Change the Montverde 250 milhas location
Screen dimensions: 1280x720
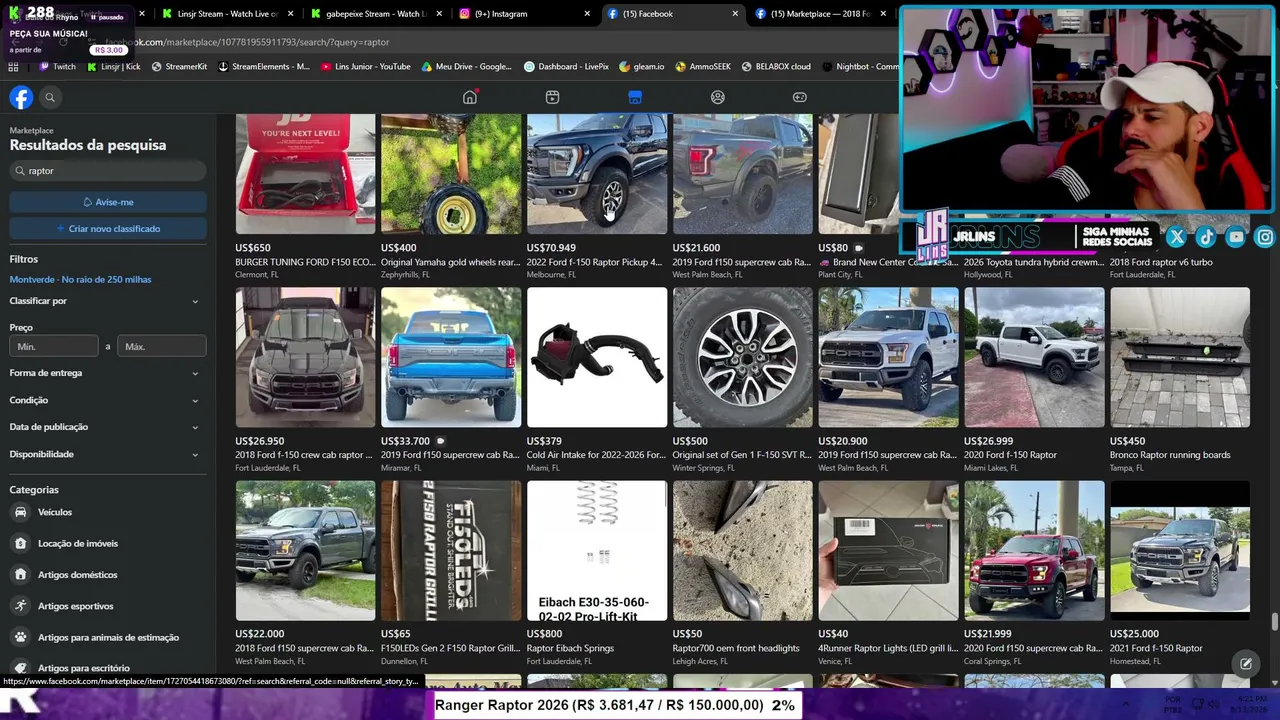click(80, 280)
